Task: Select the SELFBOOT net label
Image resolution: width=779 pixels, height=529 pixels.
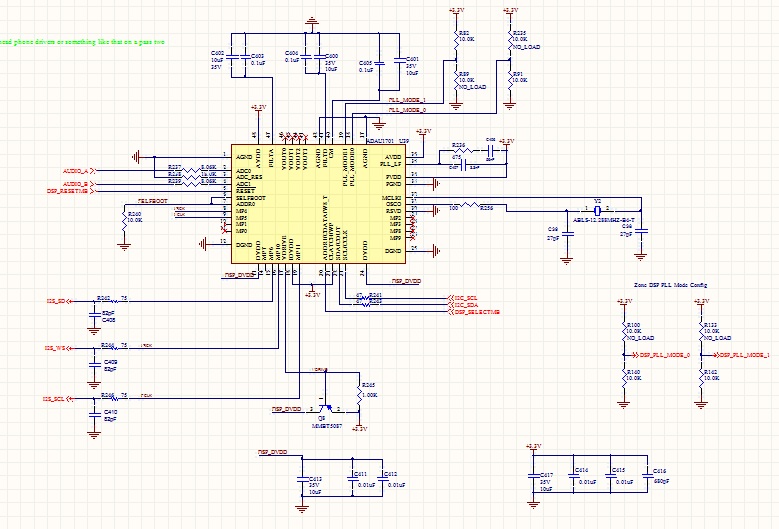Action: click(x=153, y=201)
